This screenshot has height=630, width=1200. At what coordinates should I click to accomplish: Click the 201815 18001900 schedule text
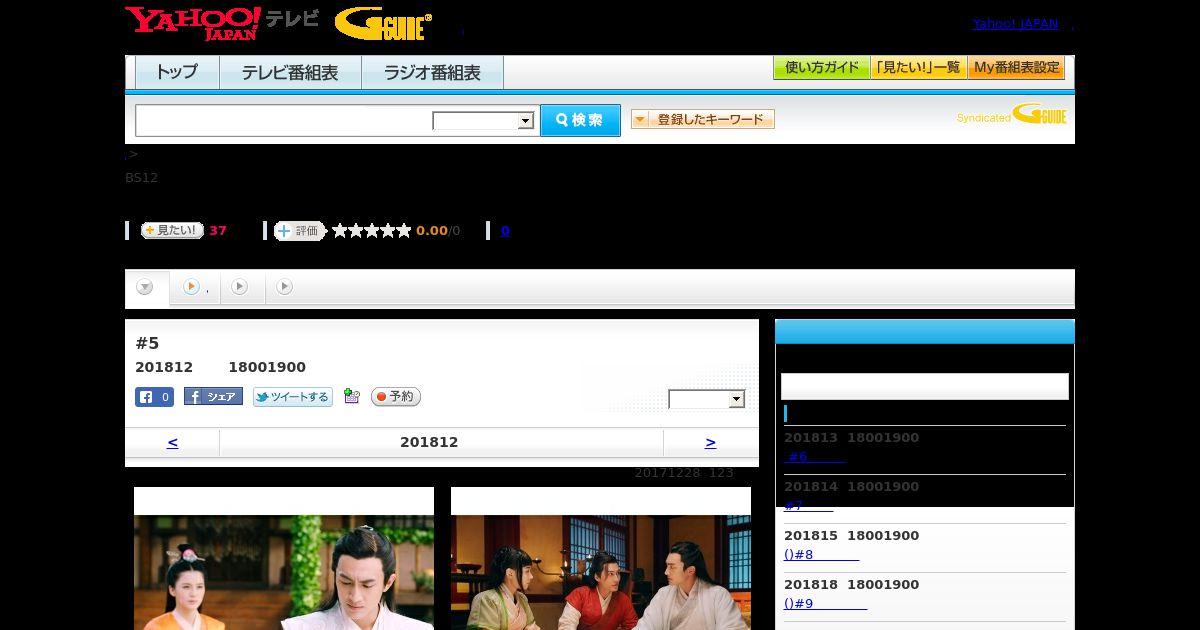point(851,536)
